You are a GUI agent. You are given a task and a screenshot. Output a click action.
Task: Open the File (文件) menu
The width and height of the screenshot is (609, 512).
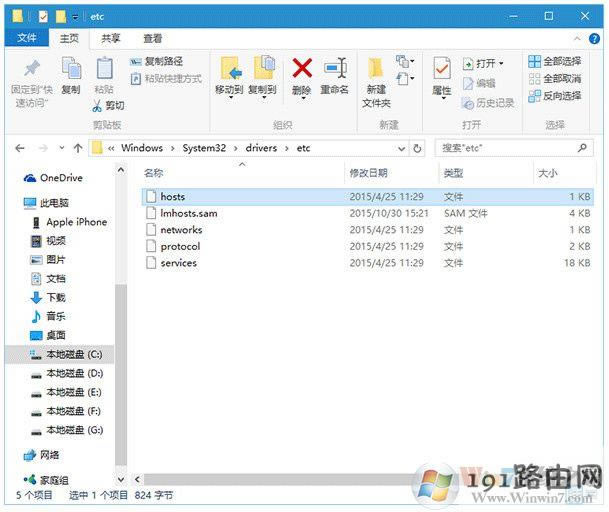pos(27,38)
